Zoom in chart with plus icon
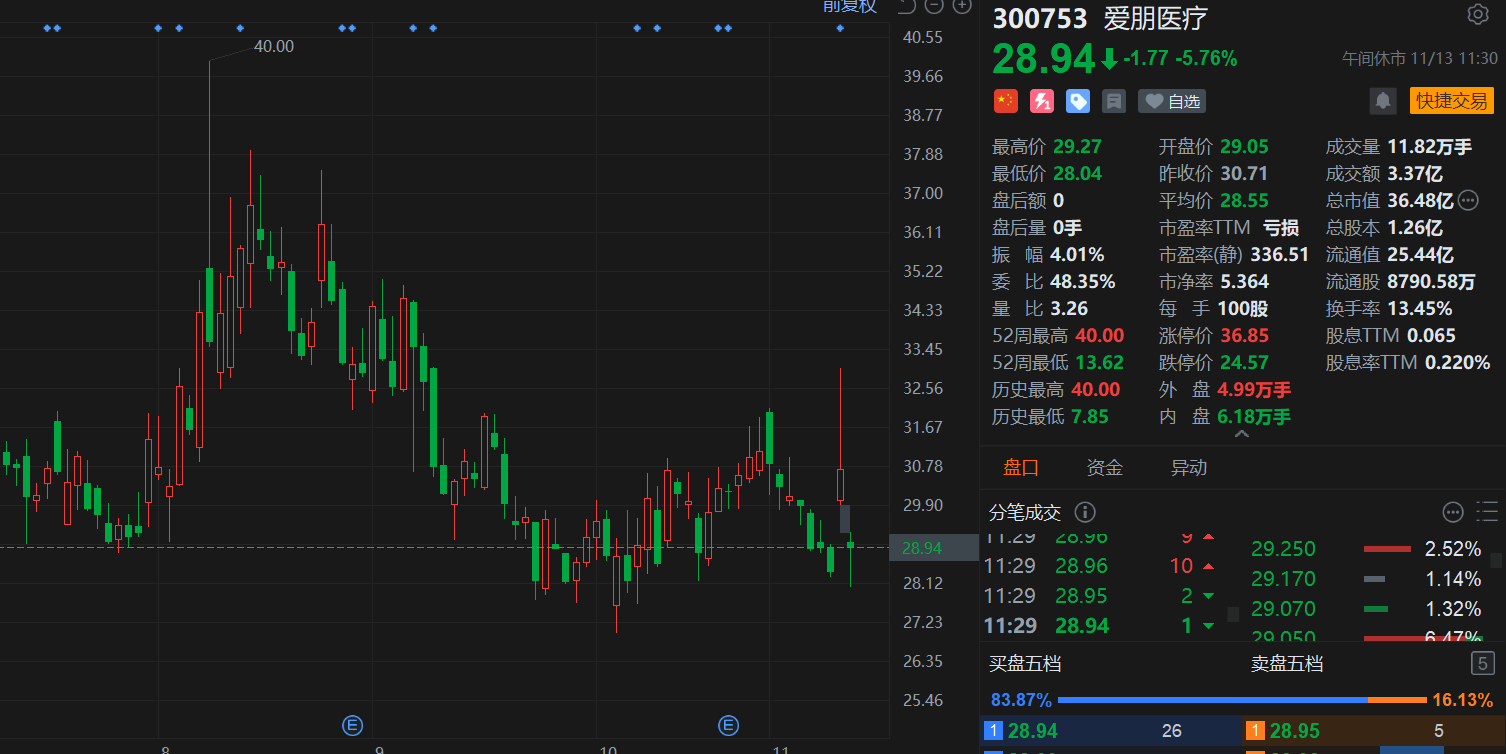Image resolution: width=1506 pixels, height=754 pixels. (x=962, y=6)
